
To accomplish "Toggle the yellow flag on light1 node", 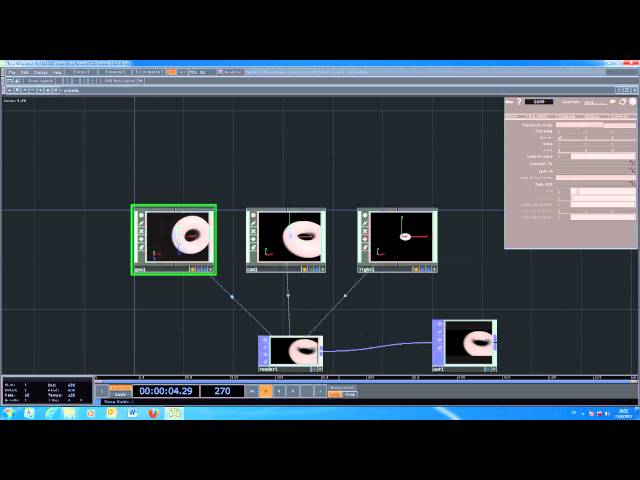I will pos(416,269).
